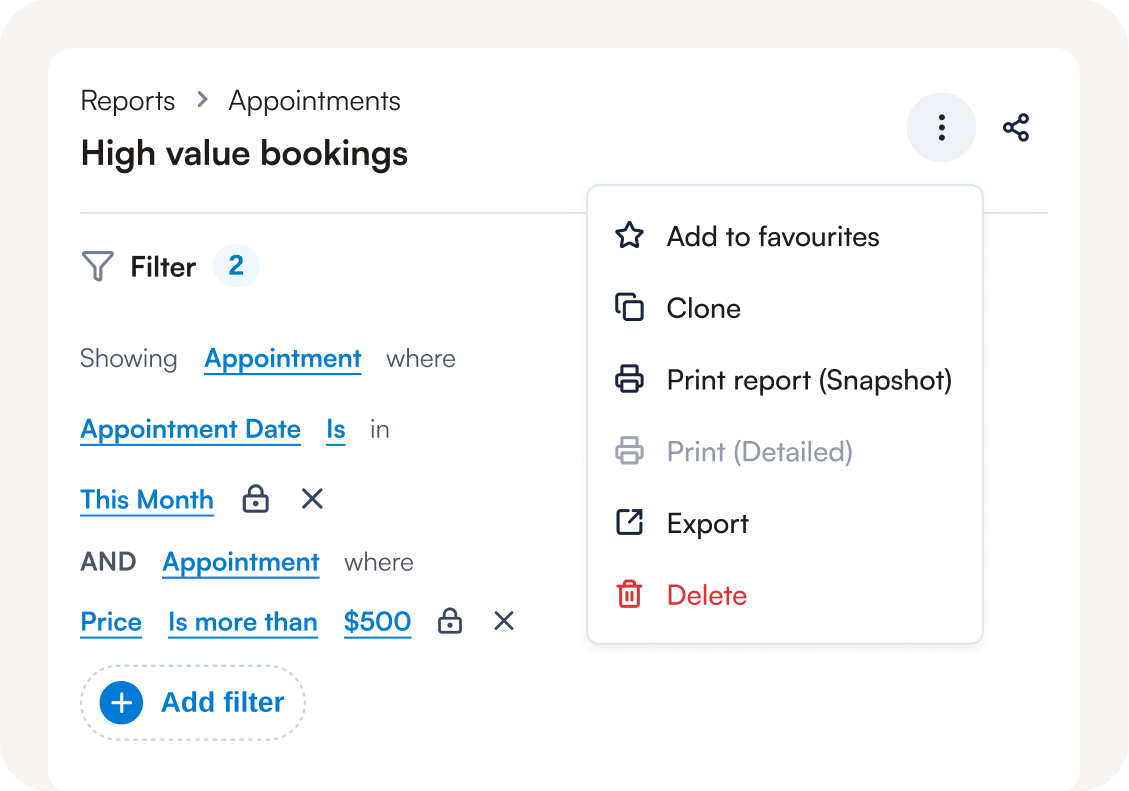
Task: Select Clone menu entry
Action: [x=785, y=307]
